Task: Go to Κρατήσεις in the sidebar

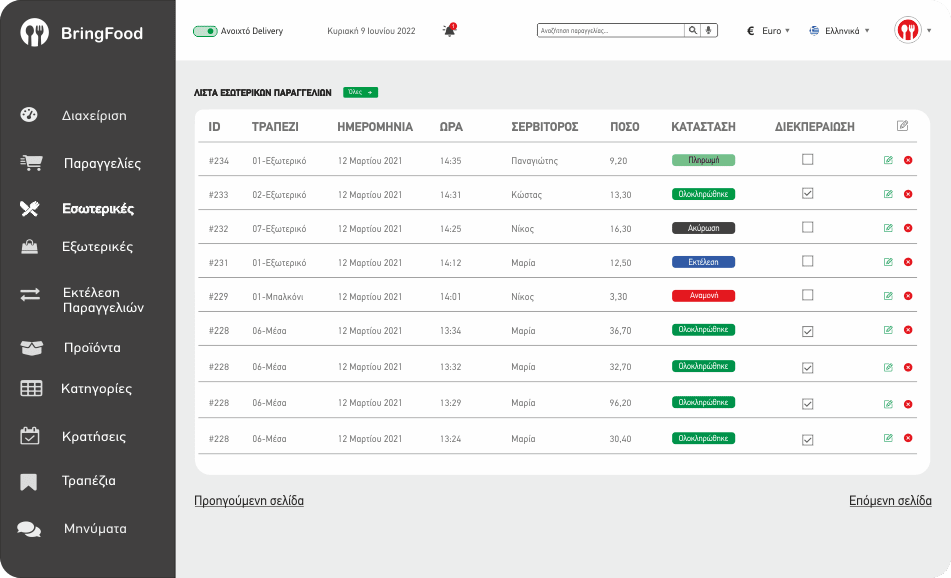Action: tap(94, 436)
